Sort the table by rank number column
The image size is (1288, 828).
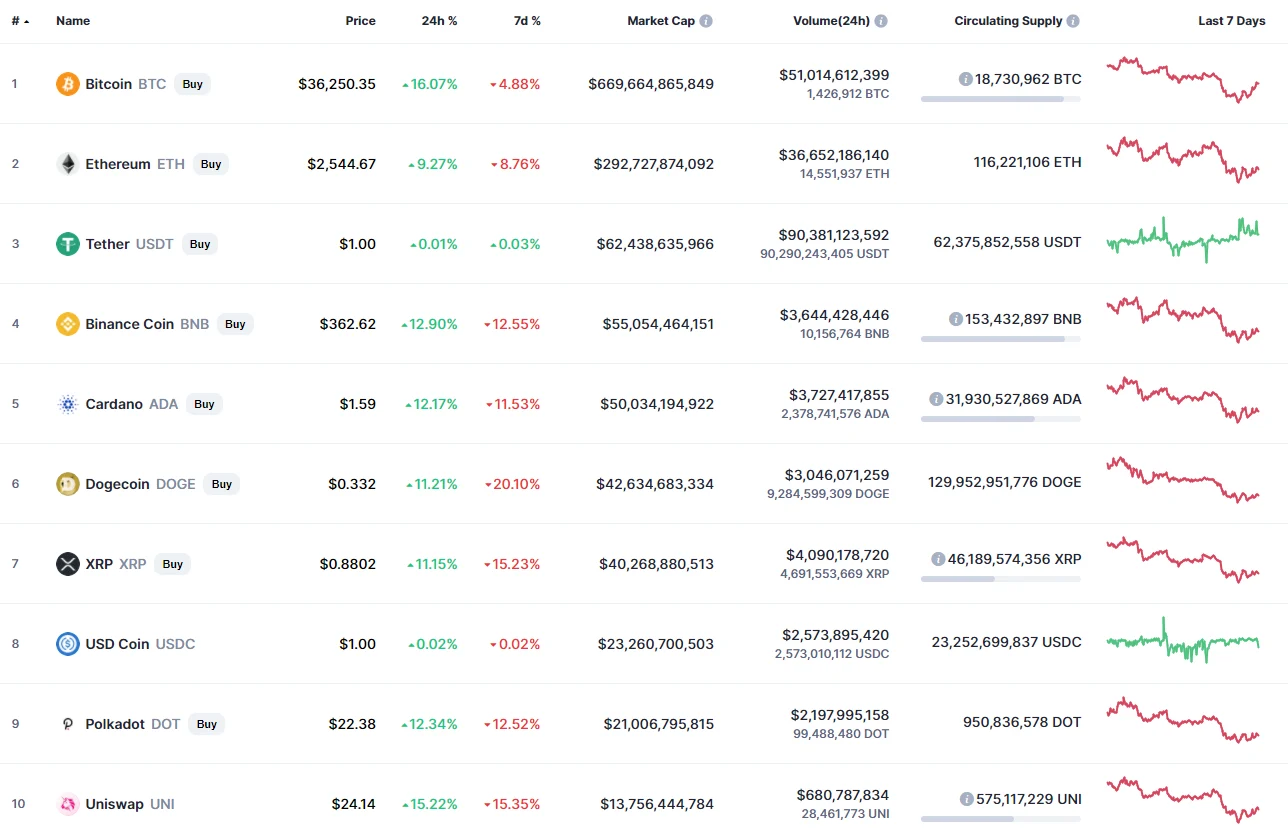point(20,21)
